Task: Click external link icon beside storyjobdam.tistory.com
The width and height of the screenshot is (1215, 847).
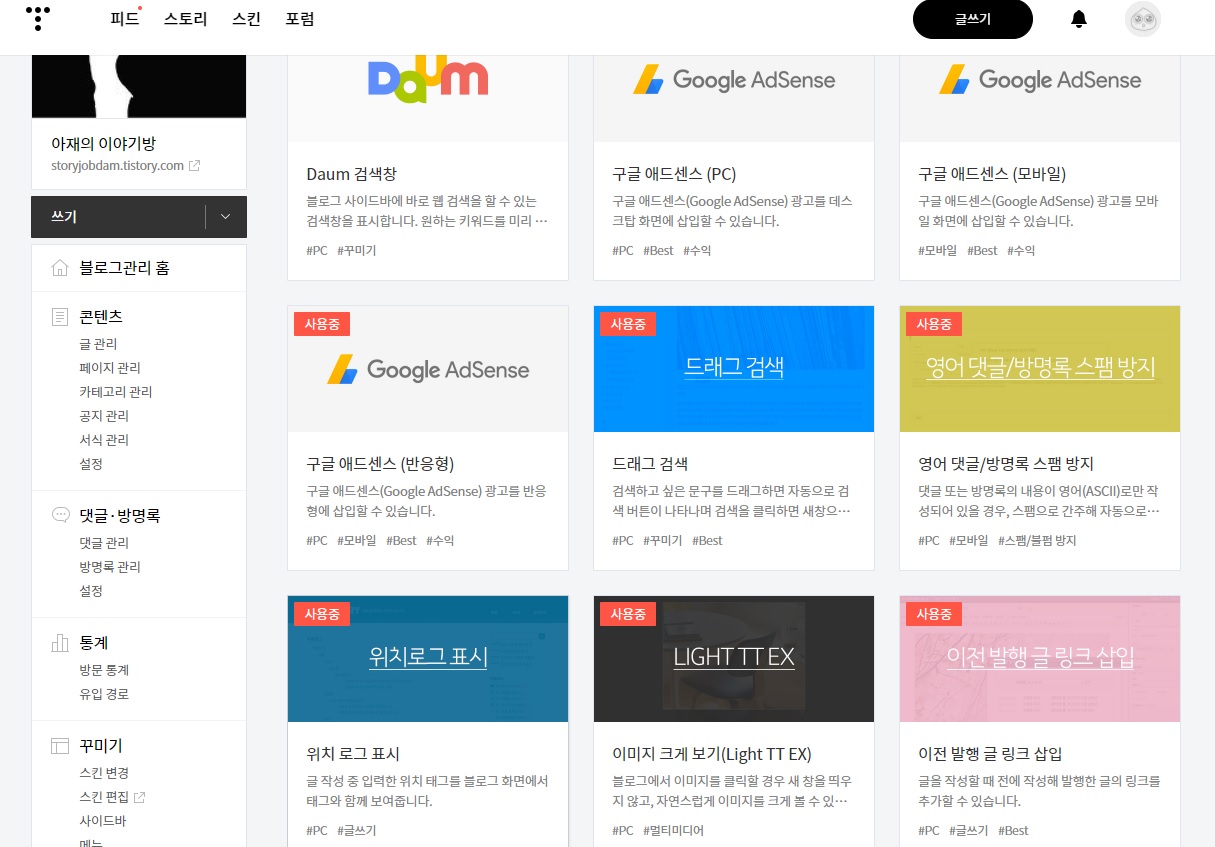Action: click(194, 166)
